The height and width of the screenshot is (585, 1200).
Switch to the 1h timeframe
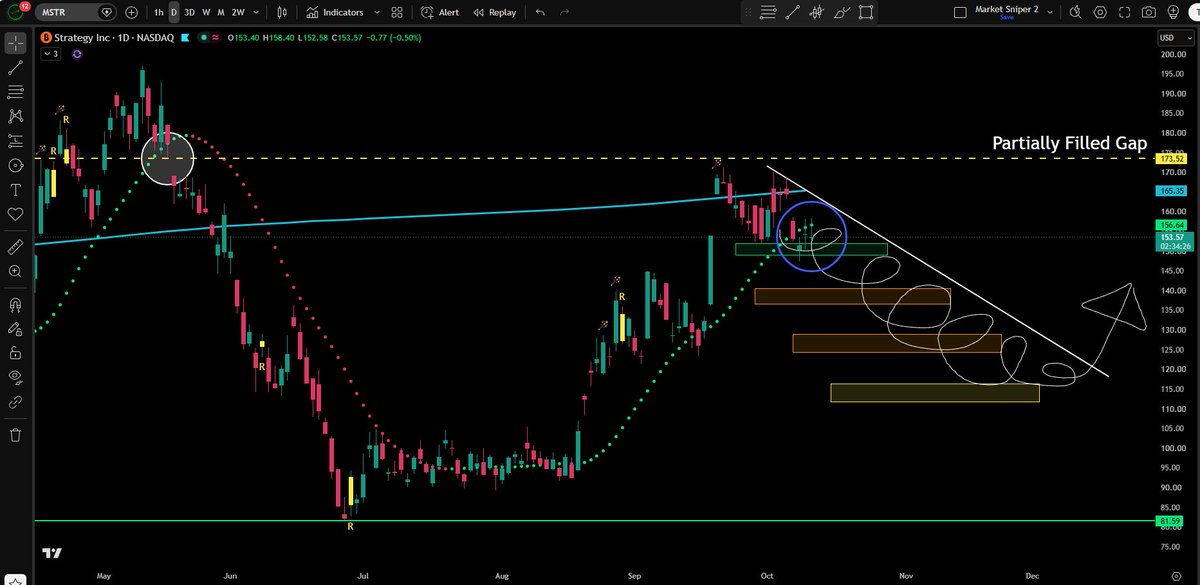tap(158, 12)
